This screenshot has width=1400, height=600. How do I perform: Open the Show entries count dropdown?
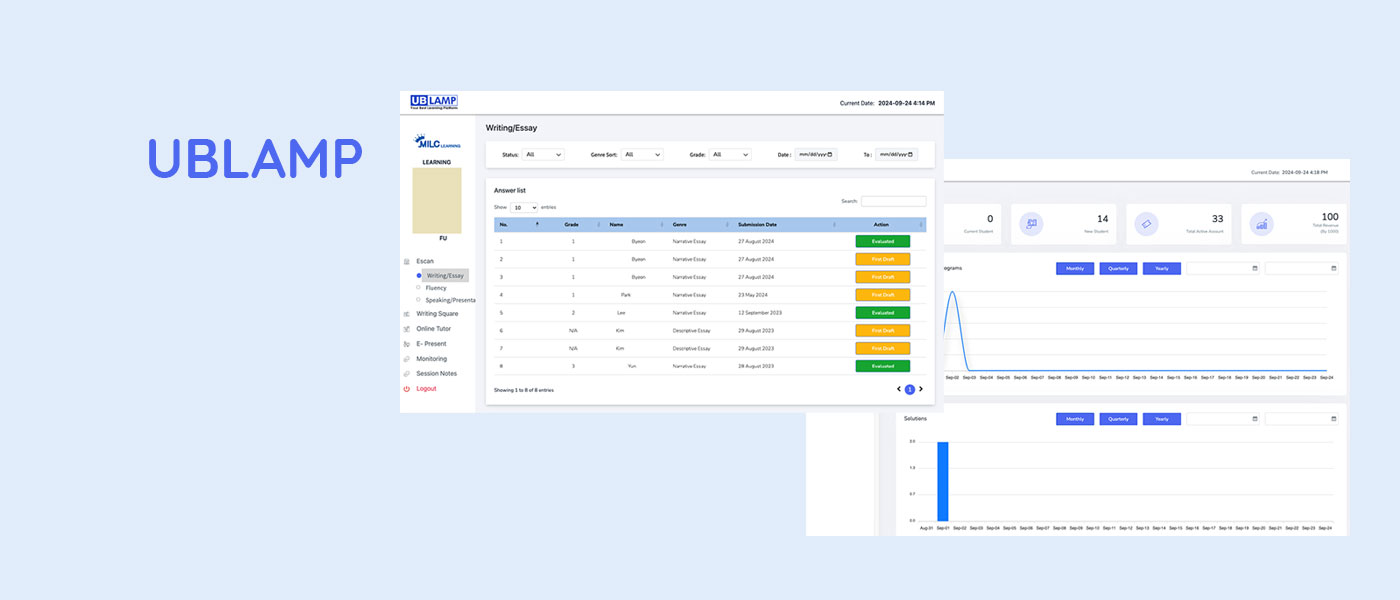(524, 207)
